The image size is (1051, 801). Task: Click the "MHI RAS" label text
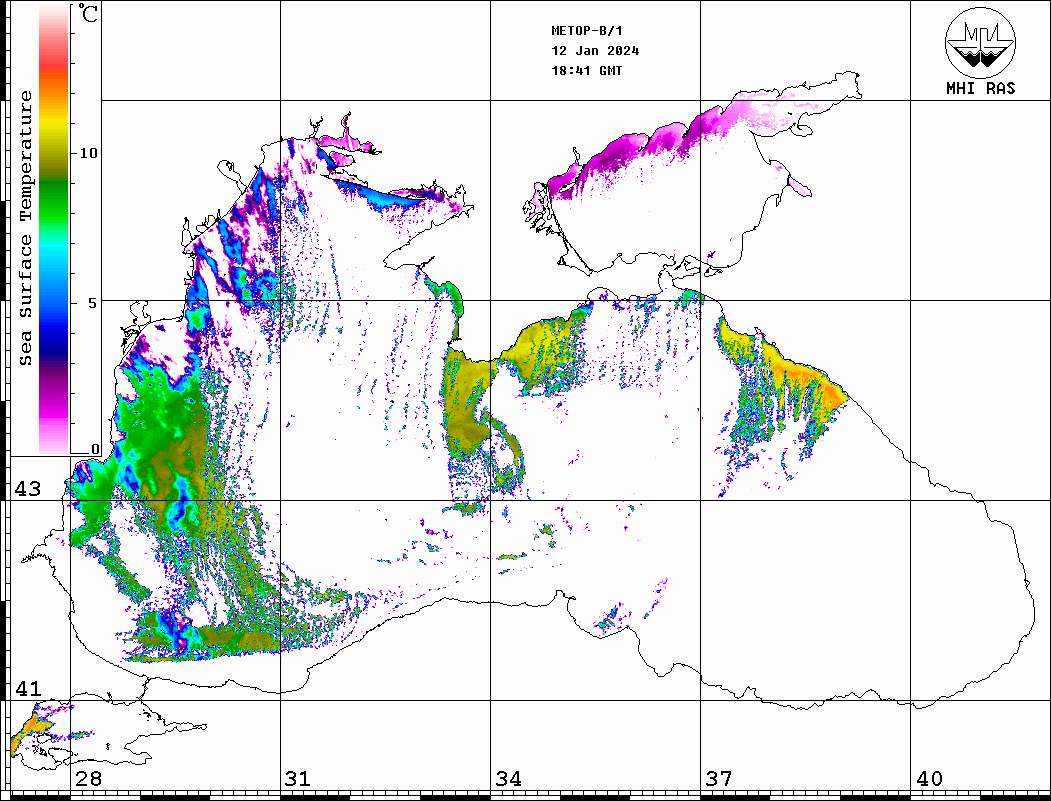pos(980,88)
